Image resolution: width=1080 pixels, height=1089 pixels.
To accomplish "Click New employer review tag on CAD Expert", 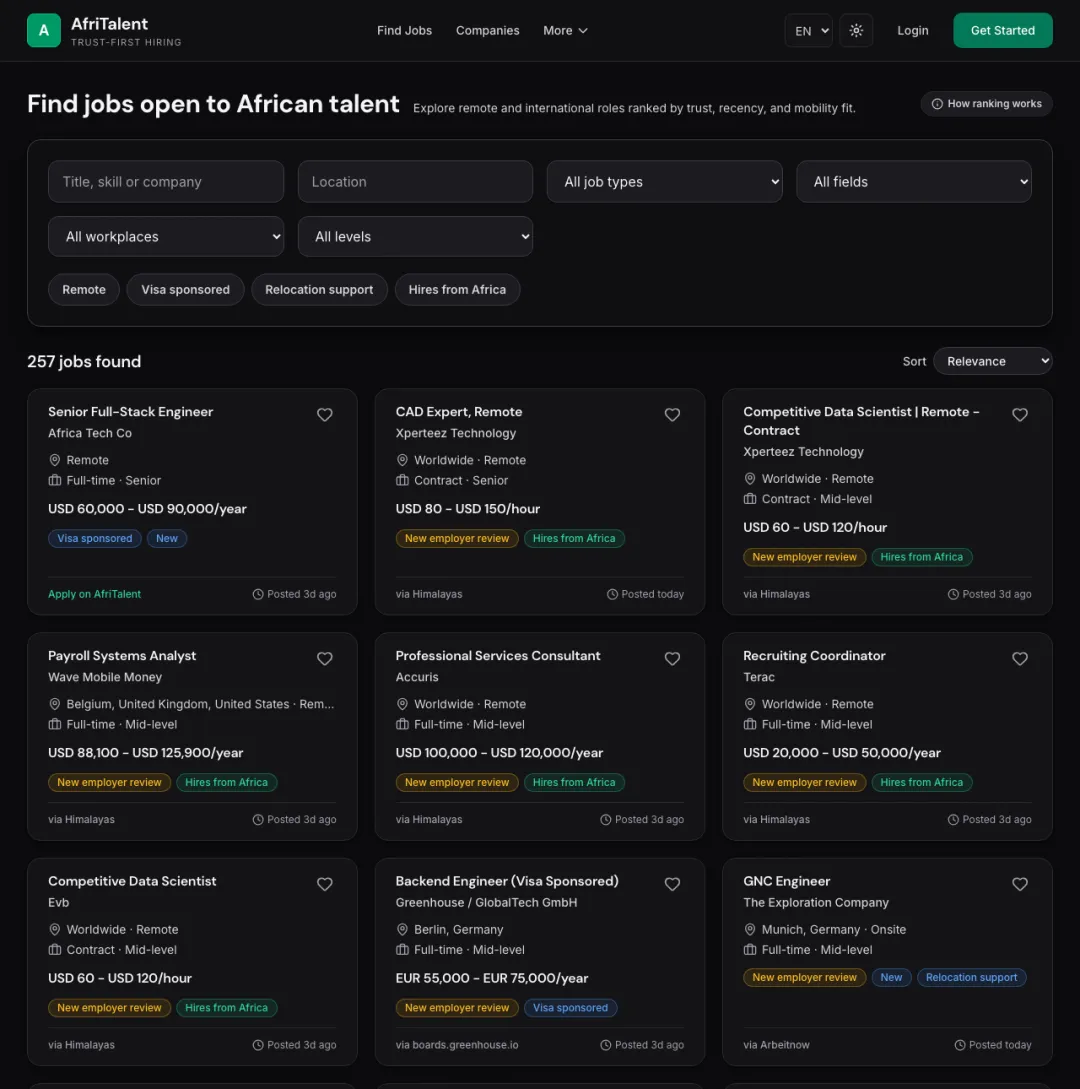I will (457, 538).
